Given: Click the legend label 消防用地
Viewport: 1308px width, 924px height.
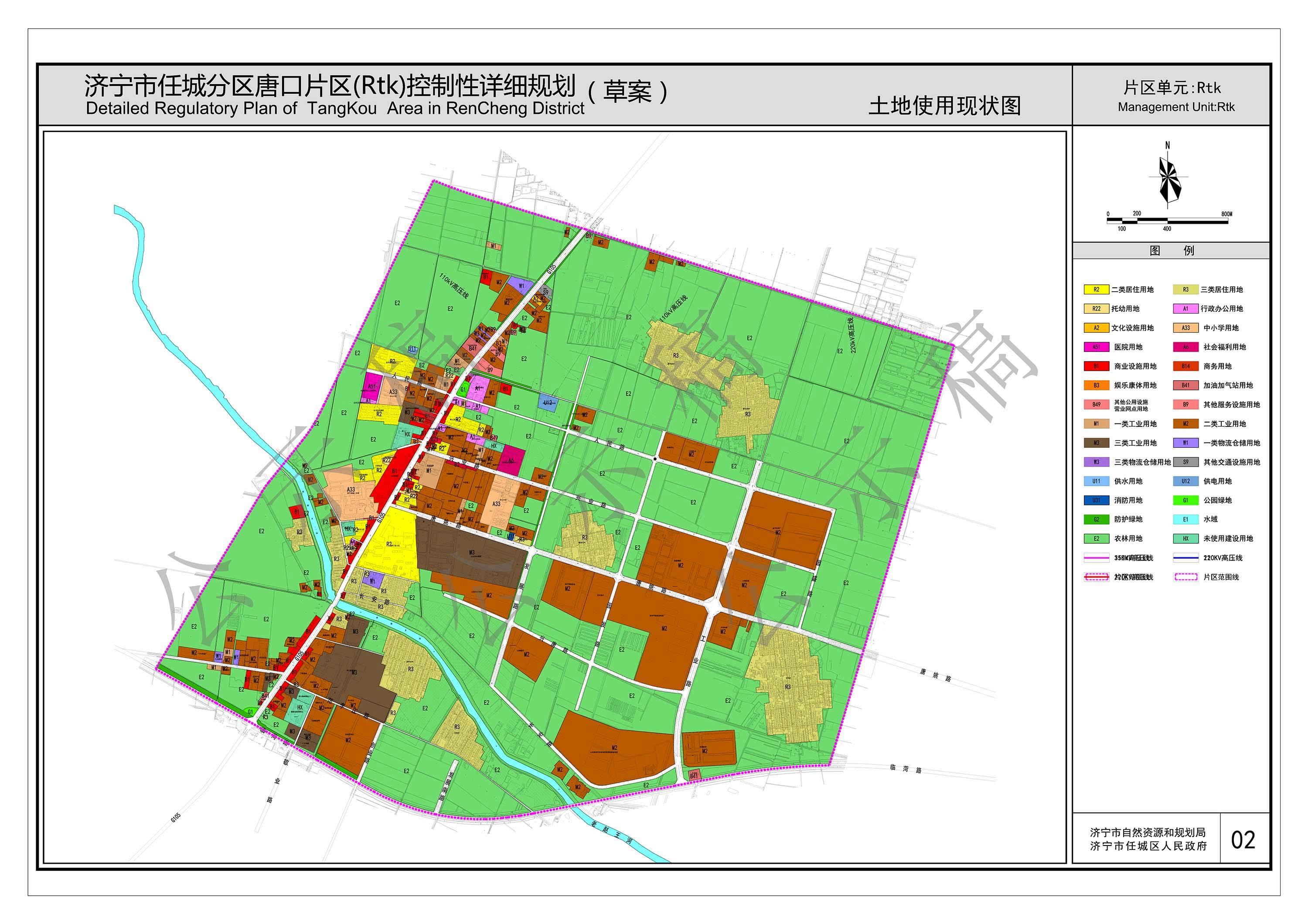Looking at the screenshot, I should click(x=1128, y=500).
